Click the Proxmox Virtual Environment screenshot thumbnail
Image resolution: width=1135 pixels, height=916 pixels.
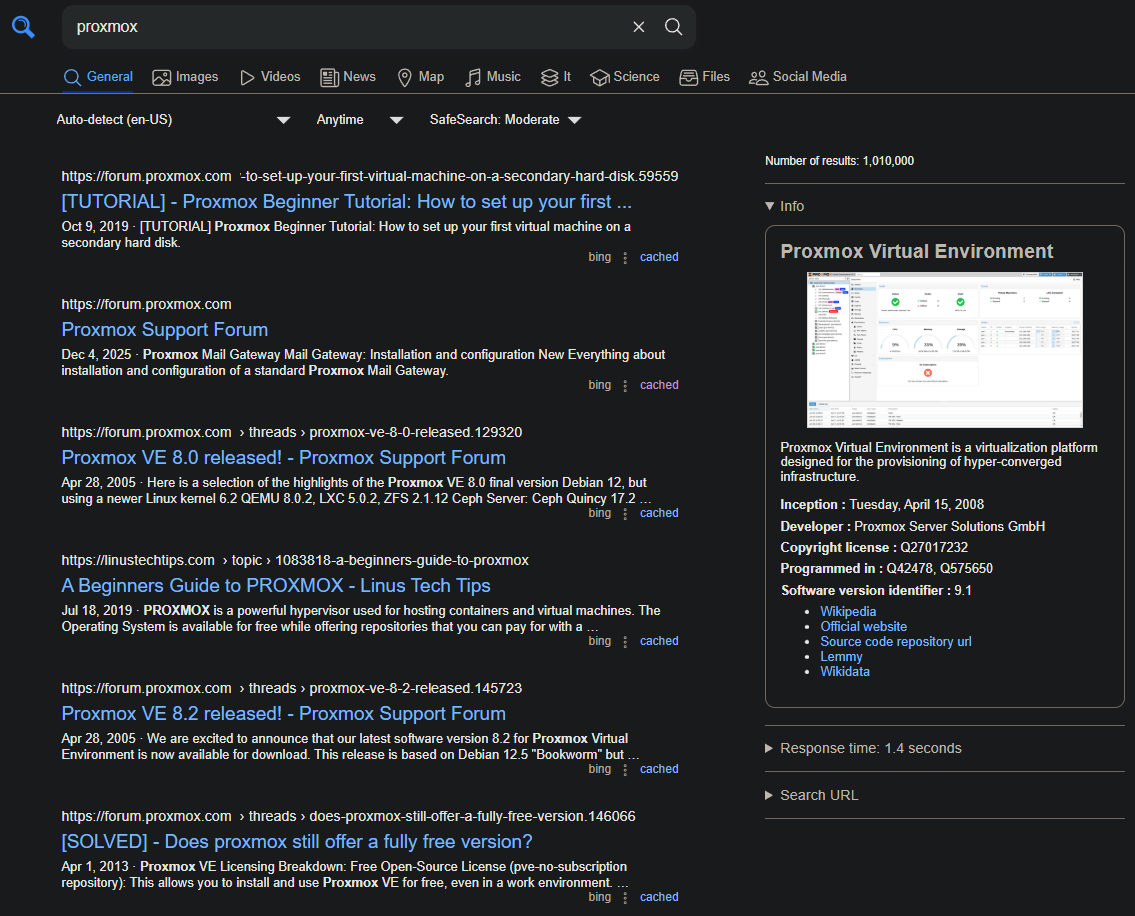(945, 350)
